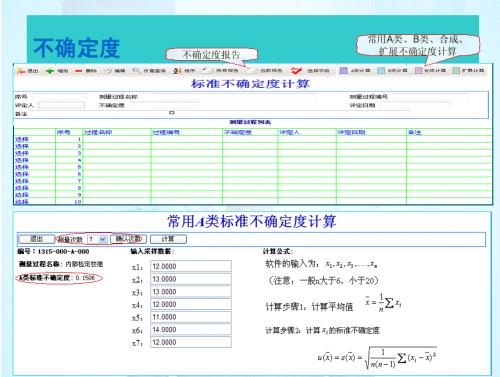This screenshot has height=377, width=500.
Task: Click the 确认次数 button
Action: 128,239
